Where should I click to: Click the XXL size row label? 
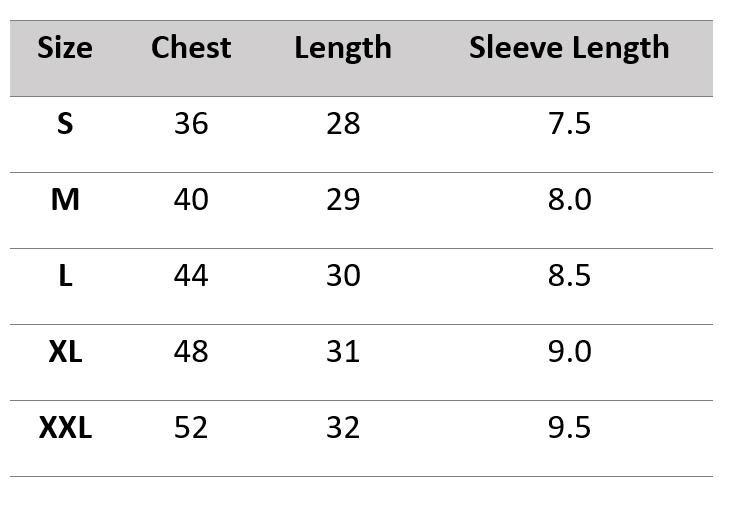(65, 428)
